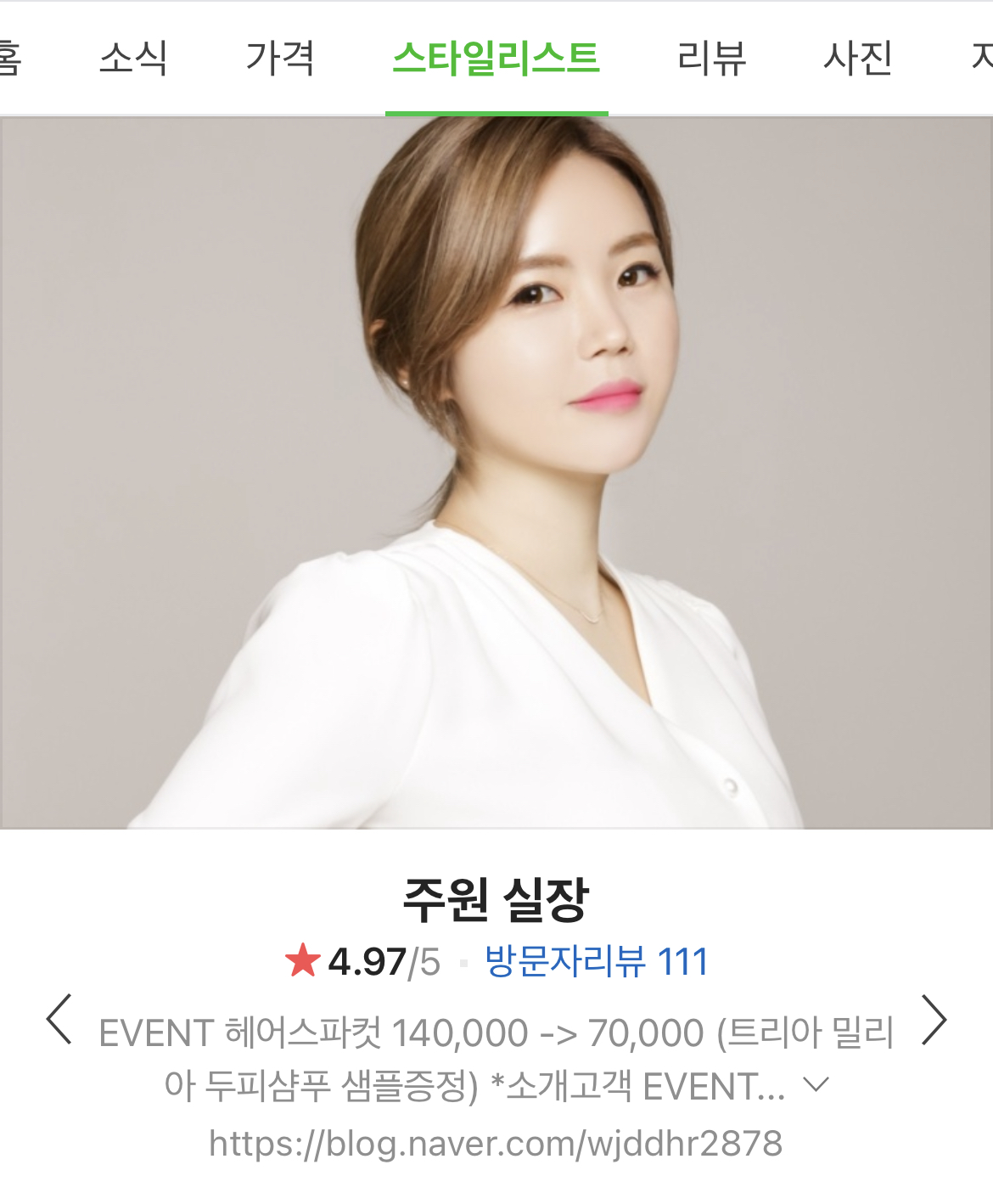Open 방문자리뷰 111 link
This screenshot has width=993, height=1204.
(x=597, y=961)
